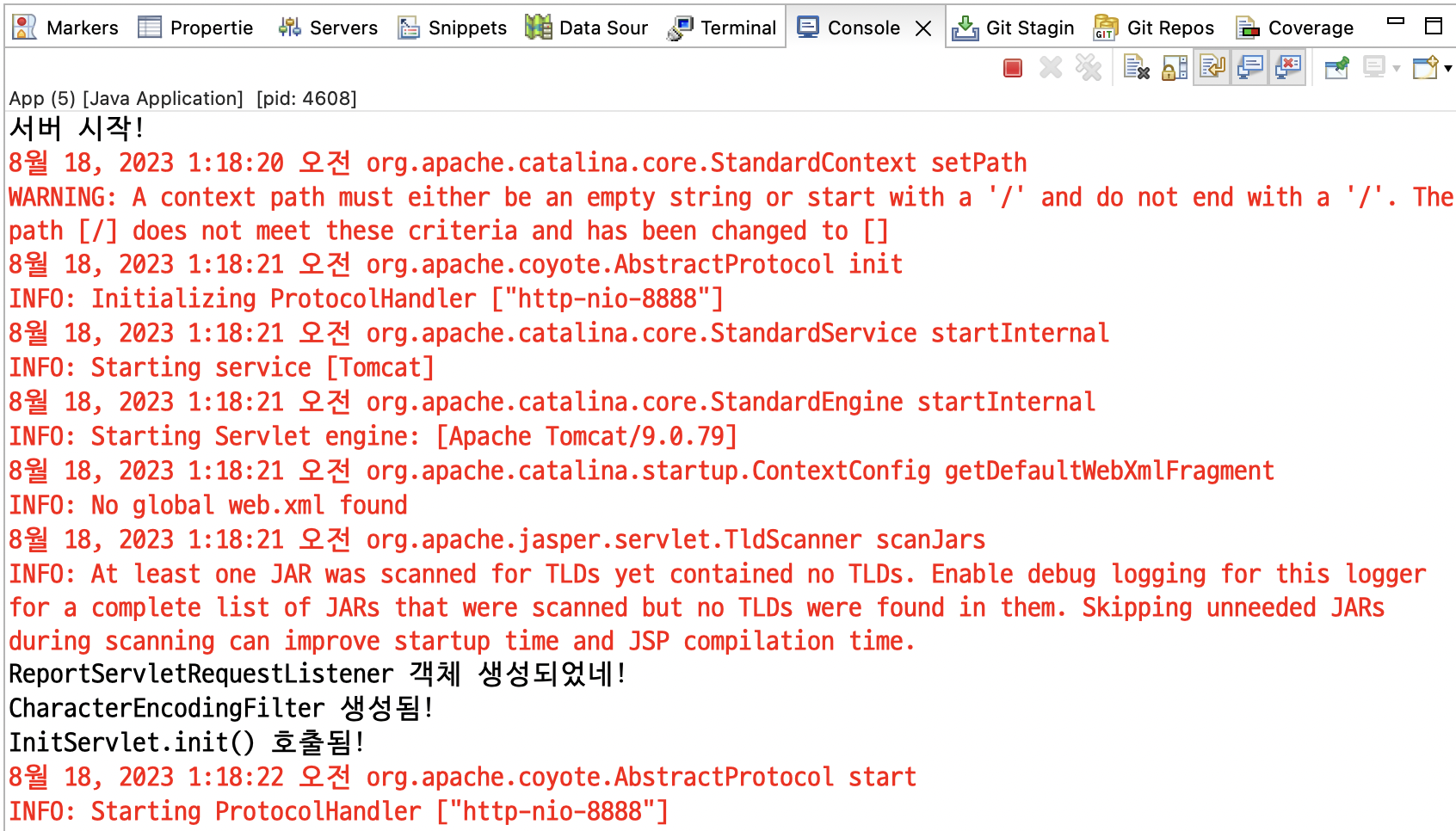The width and height of the screenshot is (1456, 831).
Task: Click the StandardEngine startInternal log line
Action: click(552, 402)
